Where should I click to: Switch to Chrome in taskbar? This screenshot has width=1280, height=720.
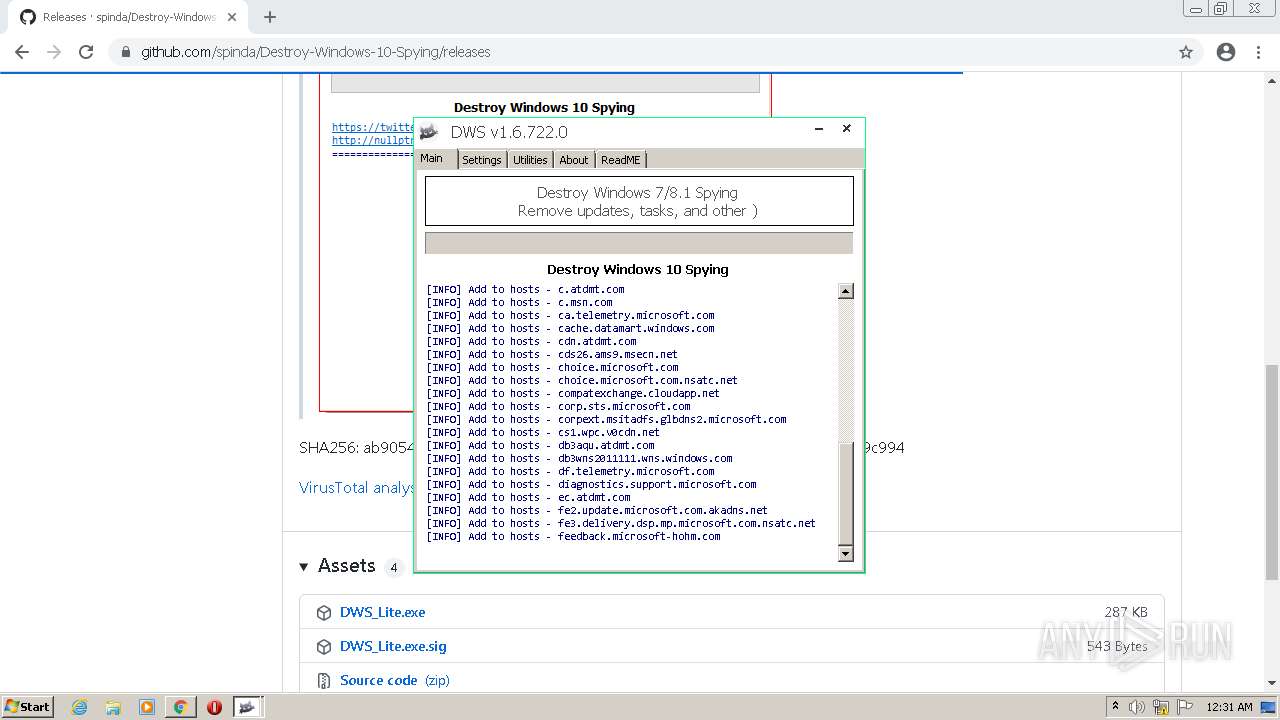coord(181,707)
